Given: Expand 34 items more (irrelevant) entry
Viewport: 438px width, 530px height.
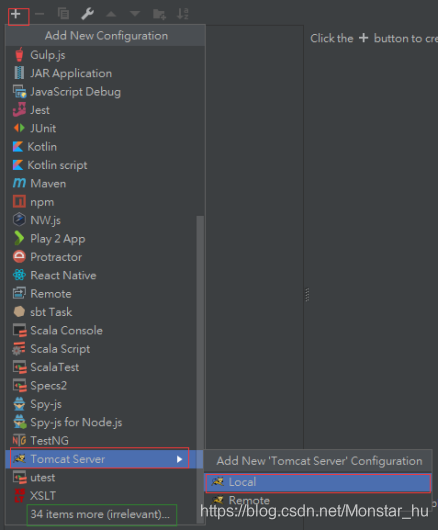Looking at the screenshot, I should 101,514.
